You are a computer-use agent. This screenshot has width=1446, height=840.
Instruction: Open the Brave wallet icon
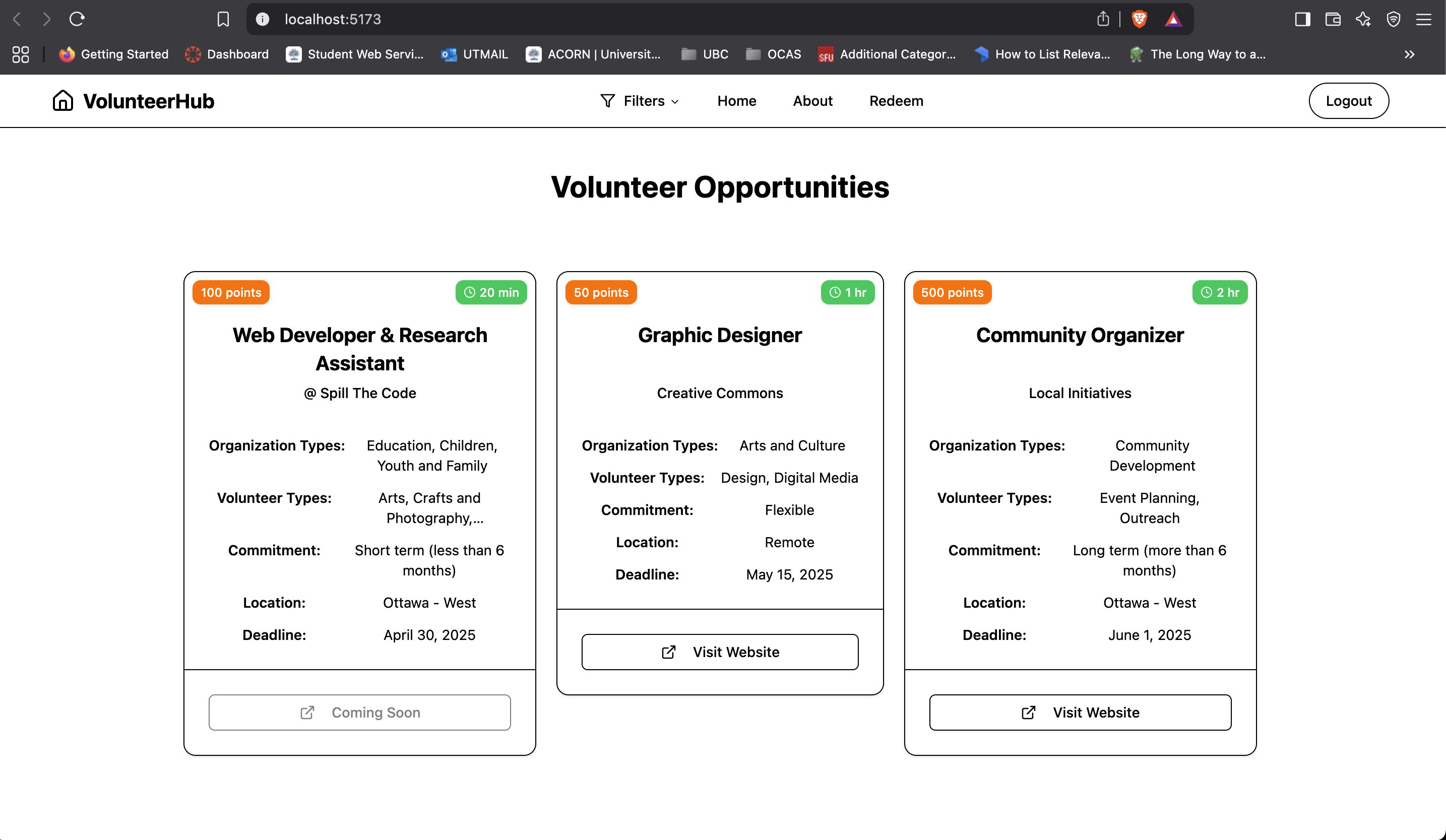(1333, 19)
